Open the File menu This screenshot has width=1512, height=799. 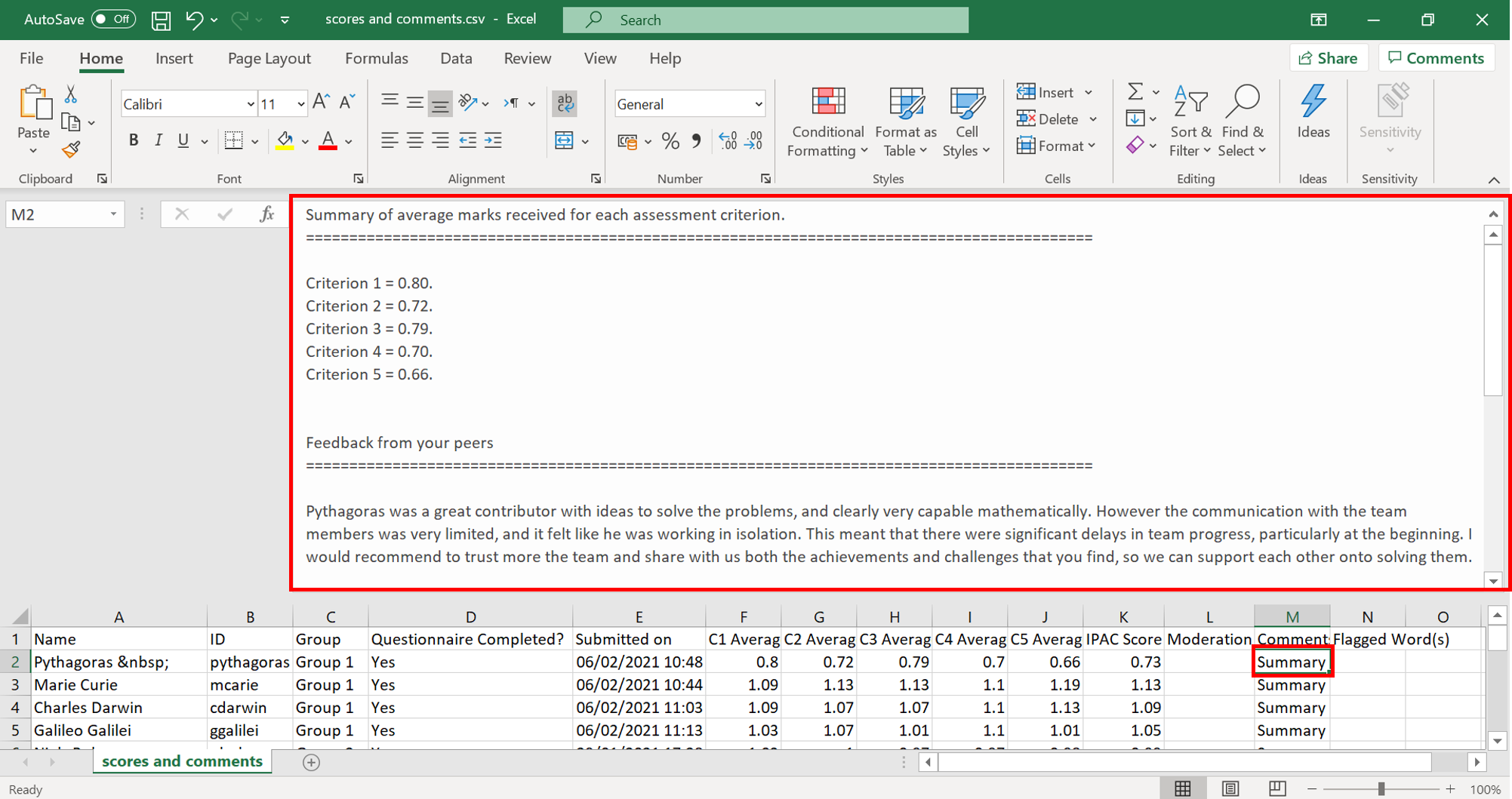click(32, 58)
